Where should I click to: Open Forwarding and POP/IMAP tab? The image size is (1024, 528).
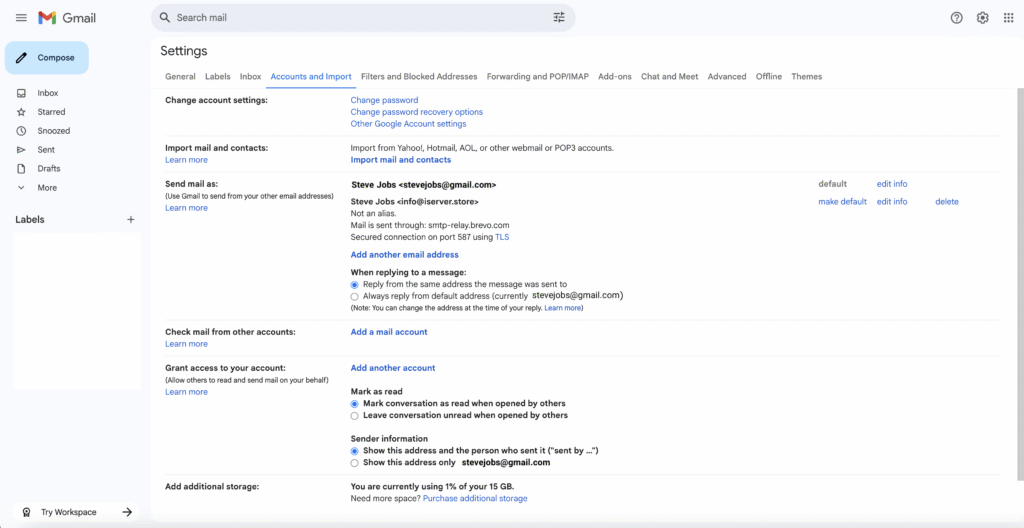537,76
